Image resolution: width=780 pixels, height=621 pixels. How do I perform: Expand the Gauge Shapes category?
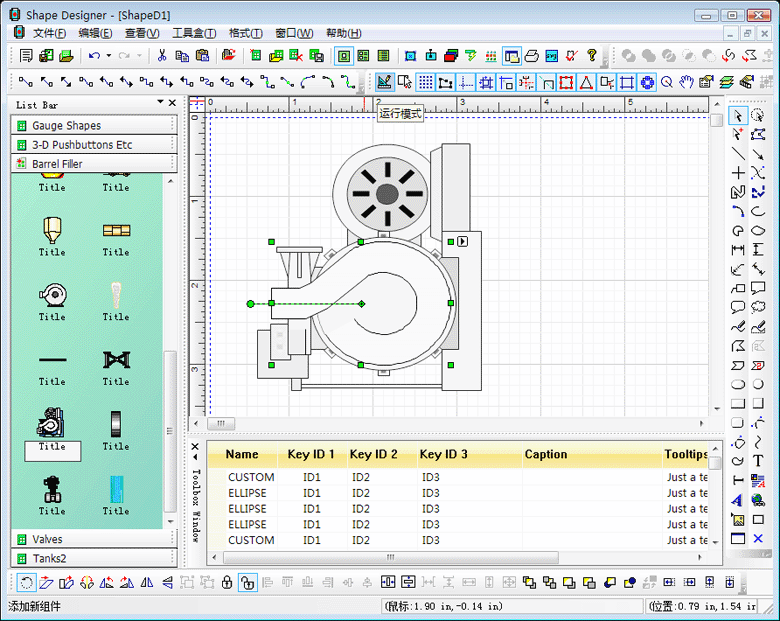[x=66, y=126]
